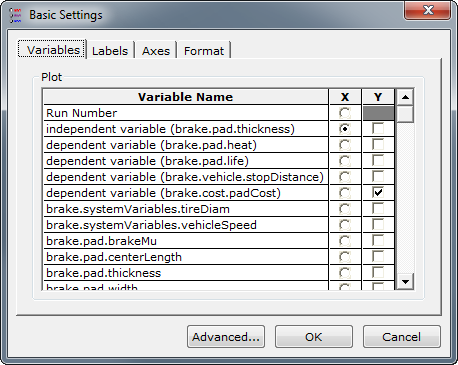Switch to the Format tab
This screenshot has width=458, height=365.
204,51
